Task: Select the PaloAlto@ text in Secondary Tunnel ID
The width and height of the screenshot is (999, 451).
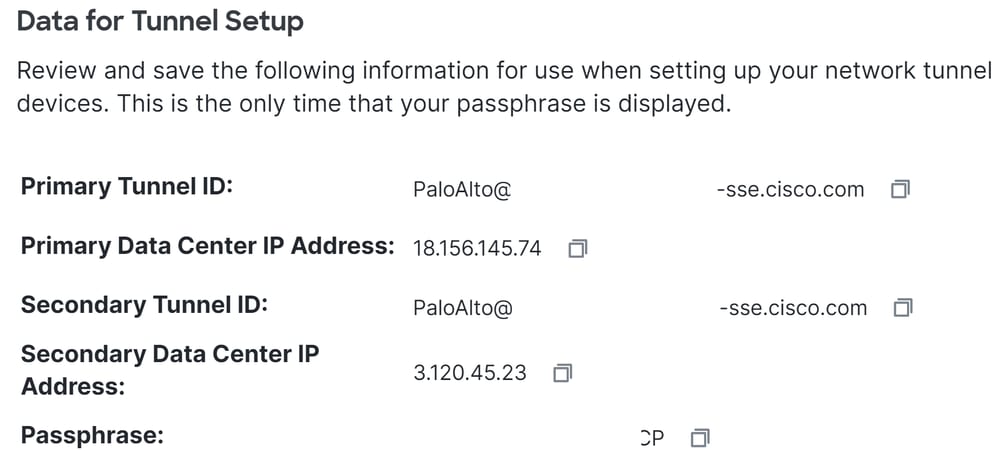Action: click(x=463, y=308)
